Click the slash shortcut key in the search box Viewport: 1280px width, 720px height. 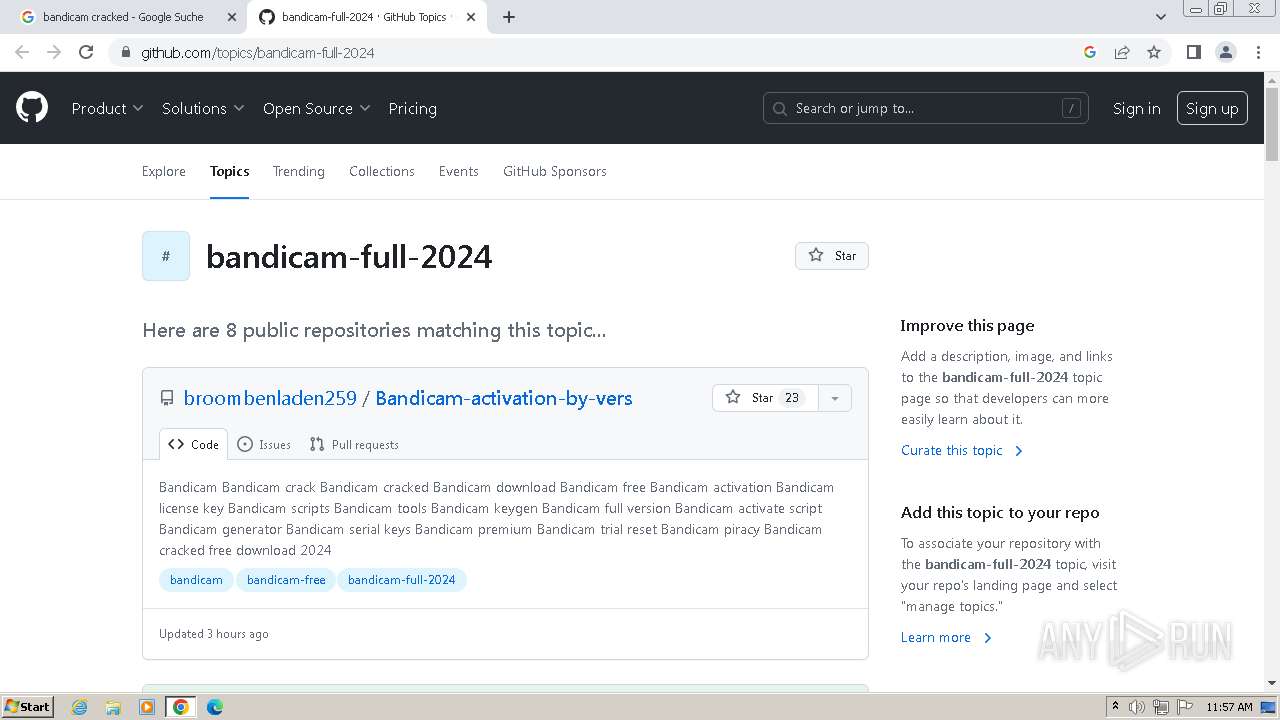[x=1071, y=108]
